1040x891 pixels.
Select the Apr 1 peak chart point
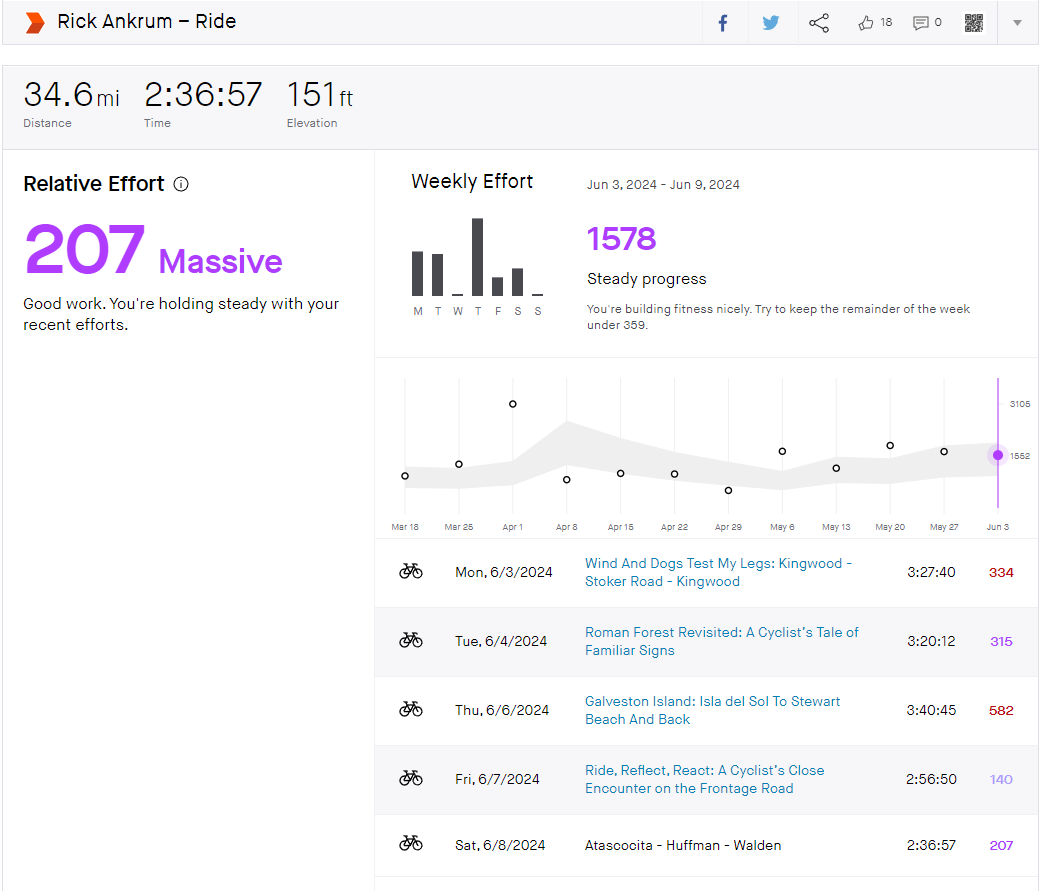coord(513,404)
